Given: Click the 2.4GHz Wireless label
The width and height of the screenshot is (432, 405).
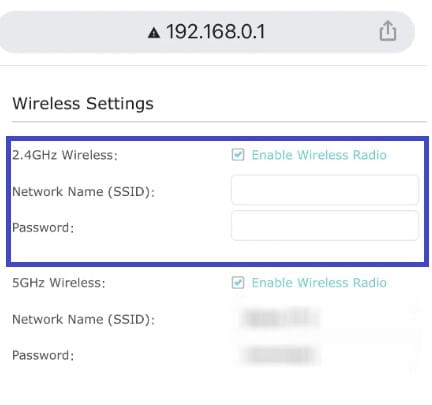Looking at the screenshot, I should tap(65, 155).
